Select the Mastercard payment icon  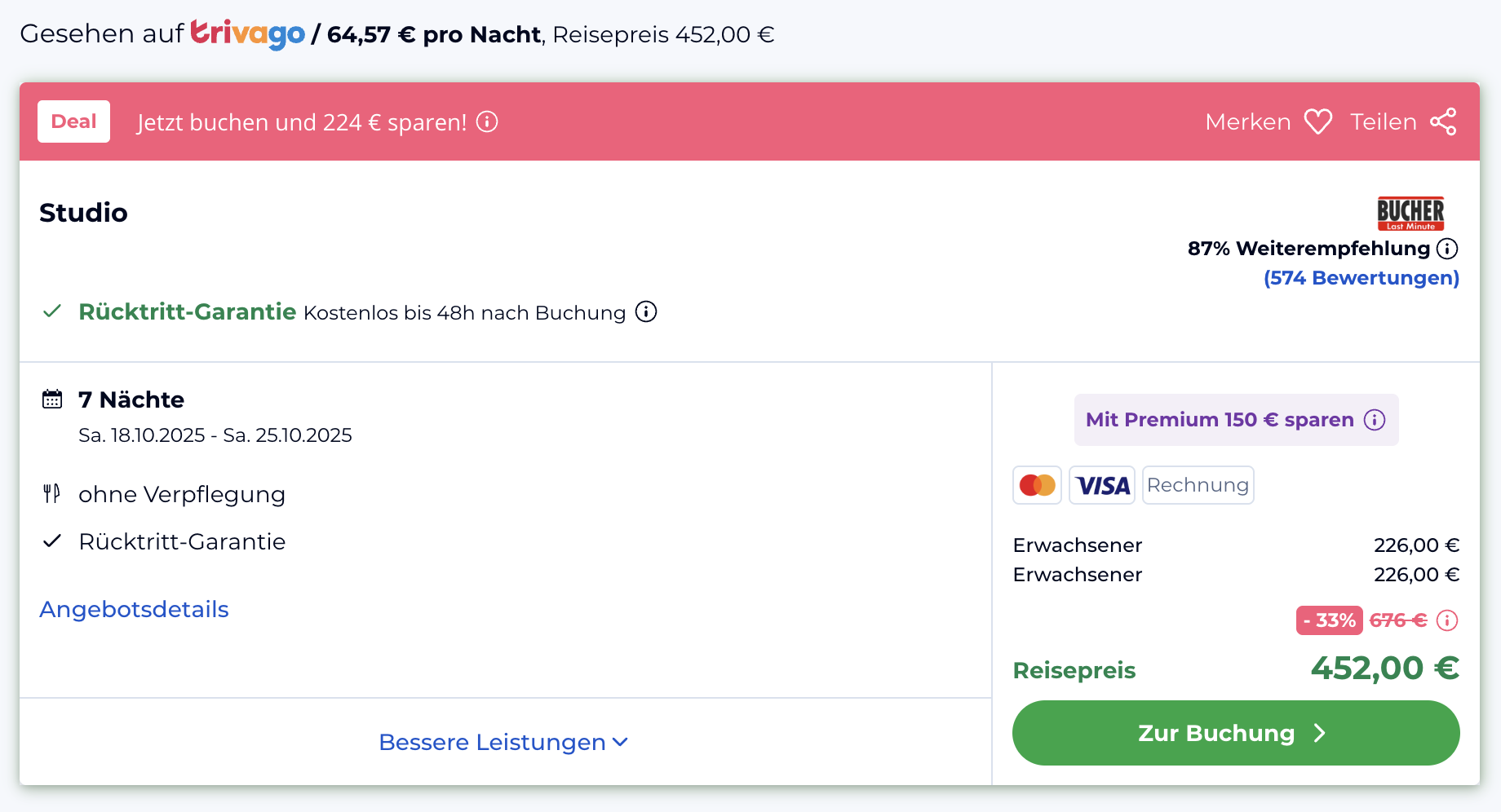click(1037, 485)
